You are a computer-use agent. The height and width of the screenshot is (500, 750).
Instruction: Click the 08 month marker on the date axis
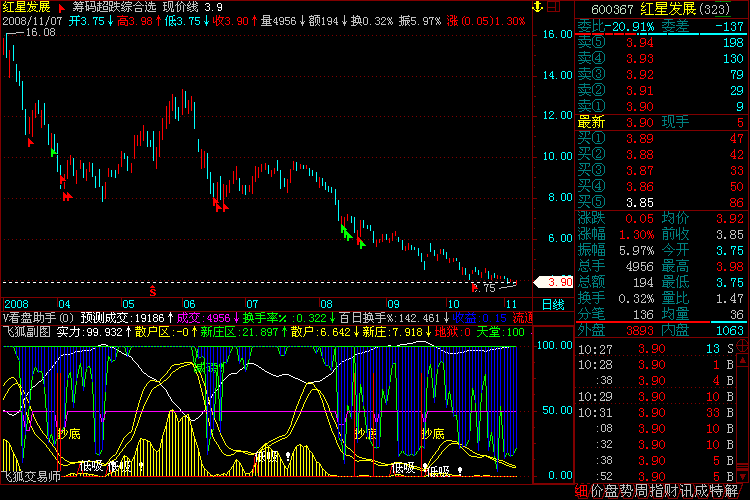[326, 304]
